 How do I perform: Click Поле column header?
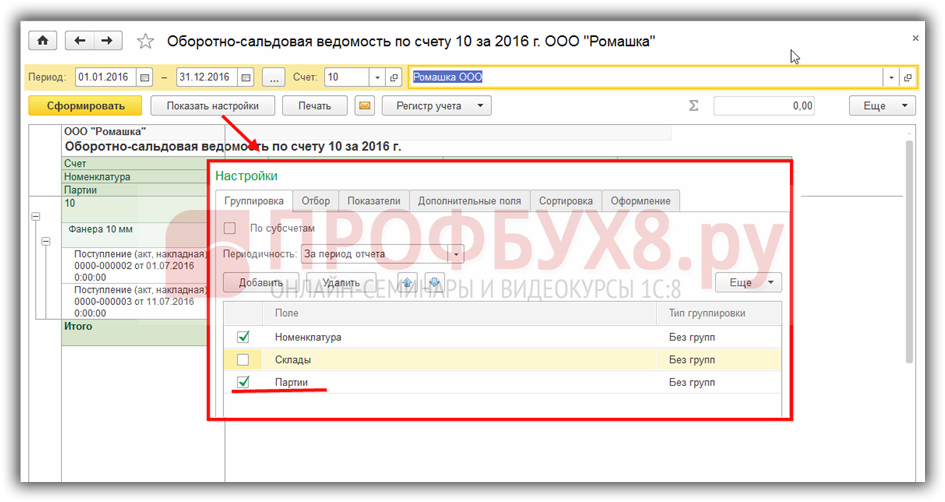(459, 313)
